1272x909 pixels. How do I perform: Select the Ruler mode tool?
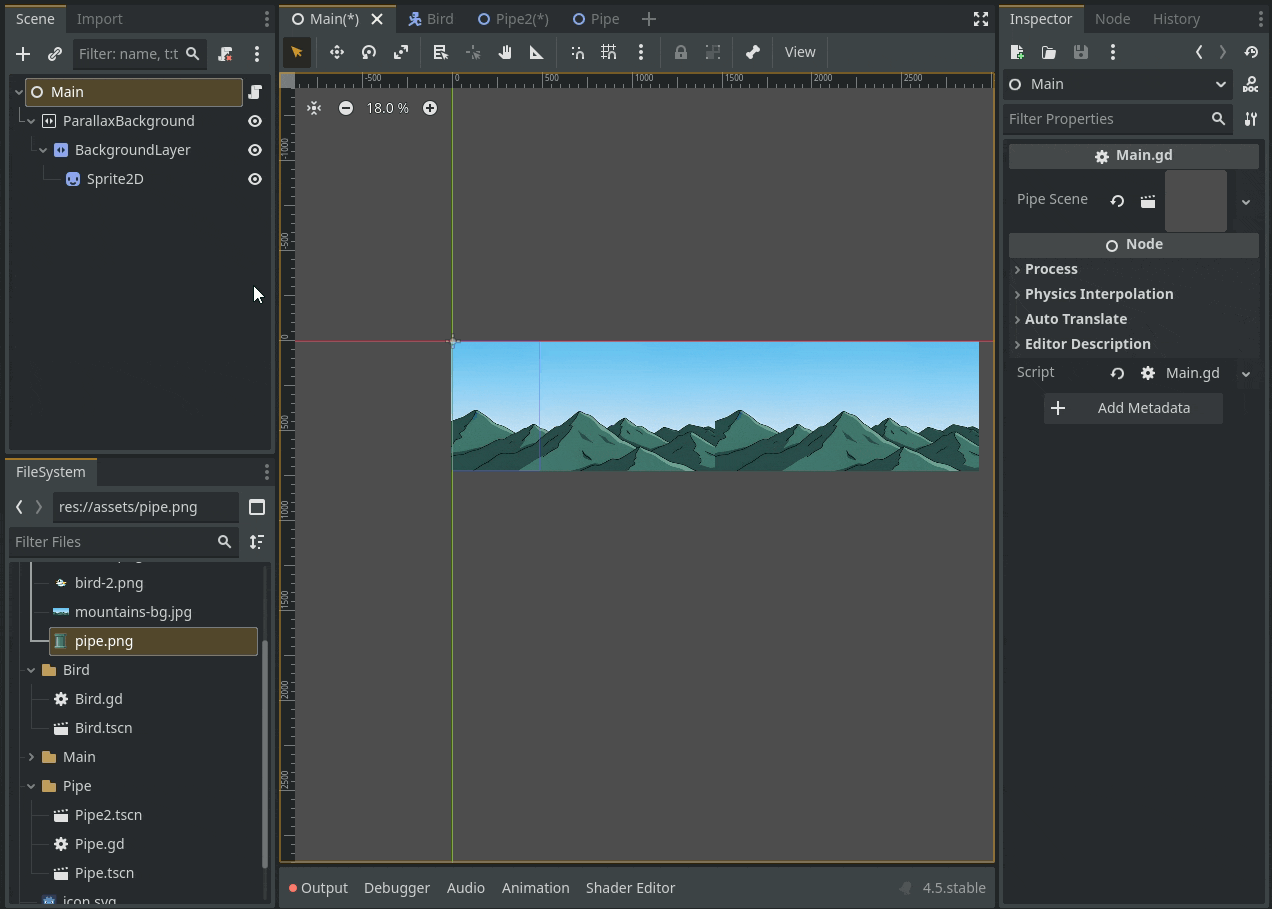pos(537,52)
